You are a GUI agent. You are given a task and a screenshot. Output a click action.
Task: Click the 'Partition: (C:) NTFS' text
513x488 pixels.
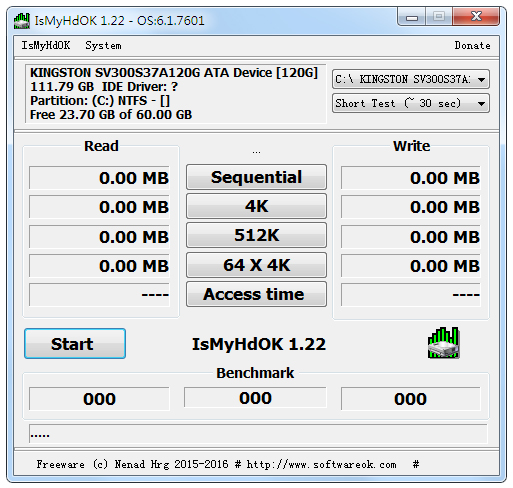coord(100,101)
